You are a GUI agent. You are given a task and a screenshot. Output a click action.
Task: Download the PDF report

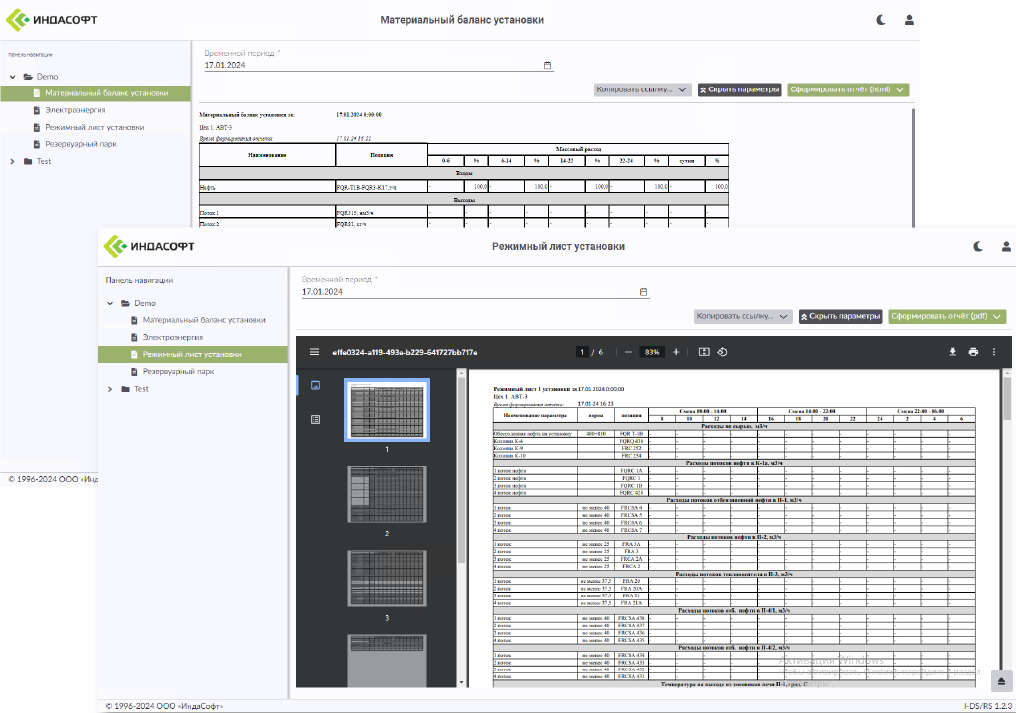(x=952, y=352)
